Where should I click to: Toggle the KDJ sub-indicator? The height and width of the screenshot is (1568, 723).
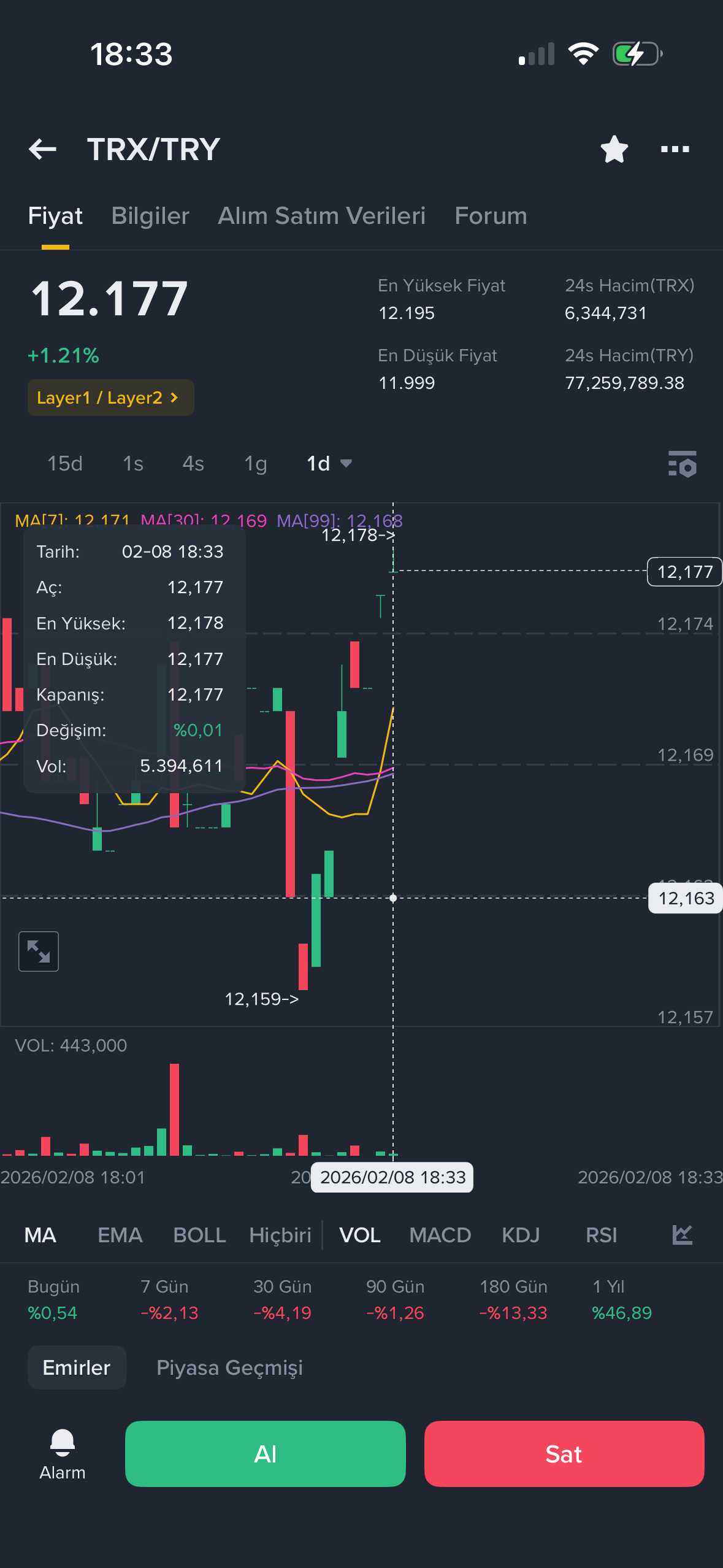pyautogui.click(x=521, y=1235)
